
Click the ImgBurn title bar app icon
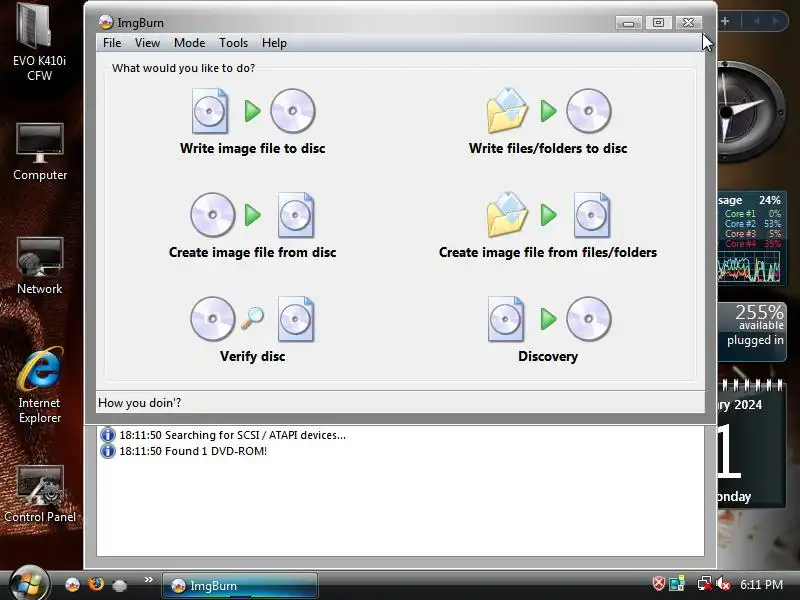(x=106, y=22)
